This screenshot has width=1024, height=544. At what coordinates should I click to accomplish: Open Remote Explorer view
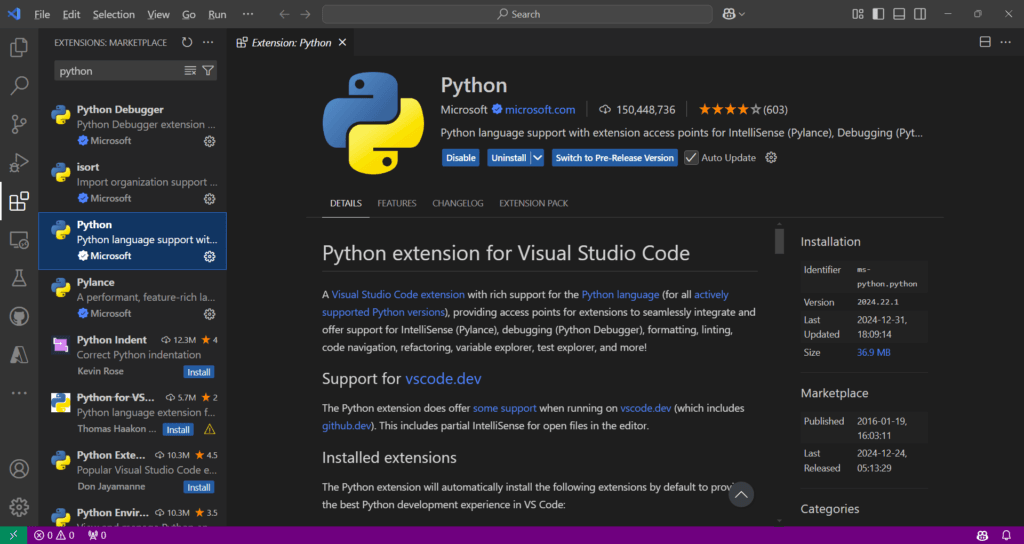tap(19, 240)
